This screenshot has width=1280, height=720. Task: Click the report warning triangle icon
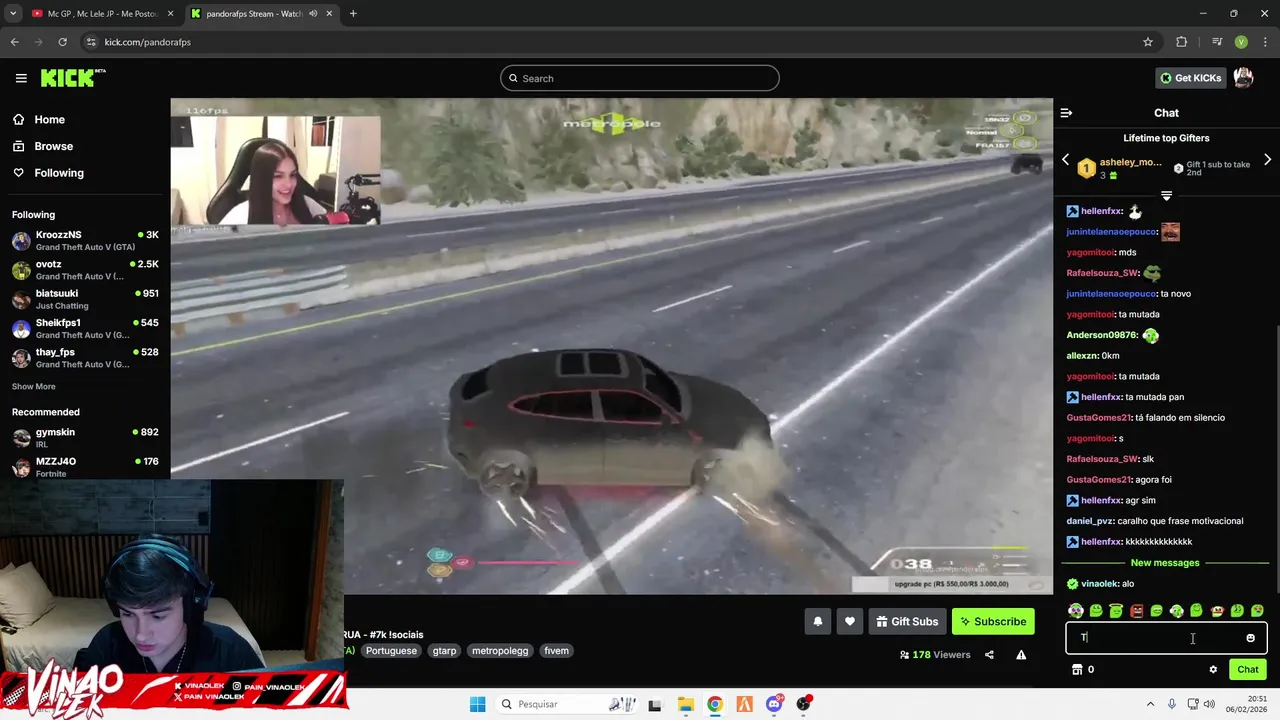[x=1021, y=655]
